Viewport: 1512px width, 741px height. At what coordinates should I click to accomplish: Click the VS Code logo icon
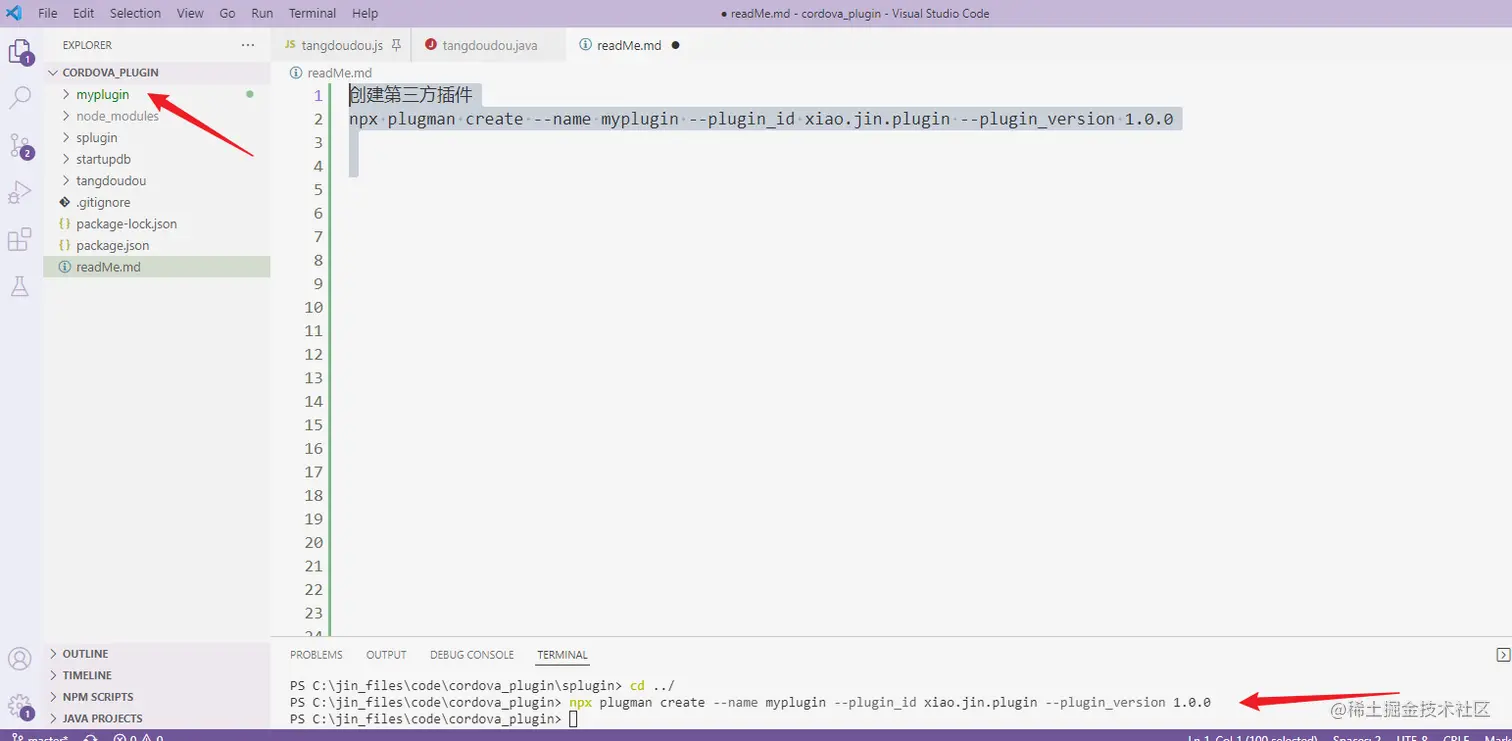(x=14, y=13)
